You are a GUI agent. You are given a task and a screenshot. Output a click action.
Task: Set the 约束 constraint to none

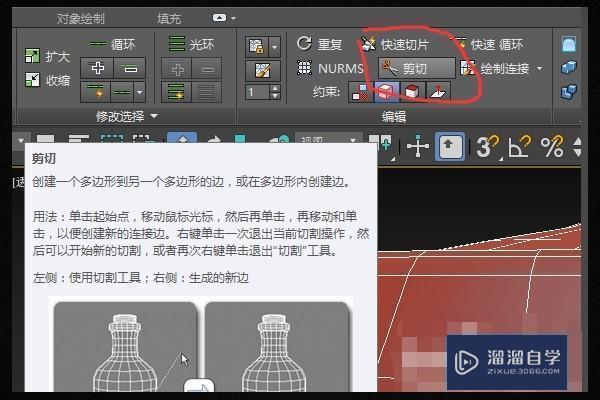click(360, 92)
